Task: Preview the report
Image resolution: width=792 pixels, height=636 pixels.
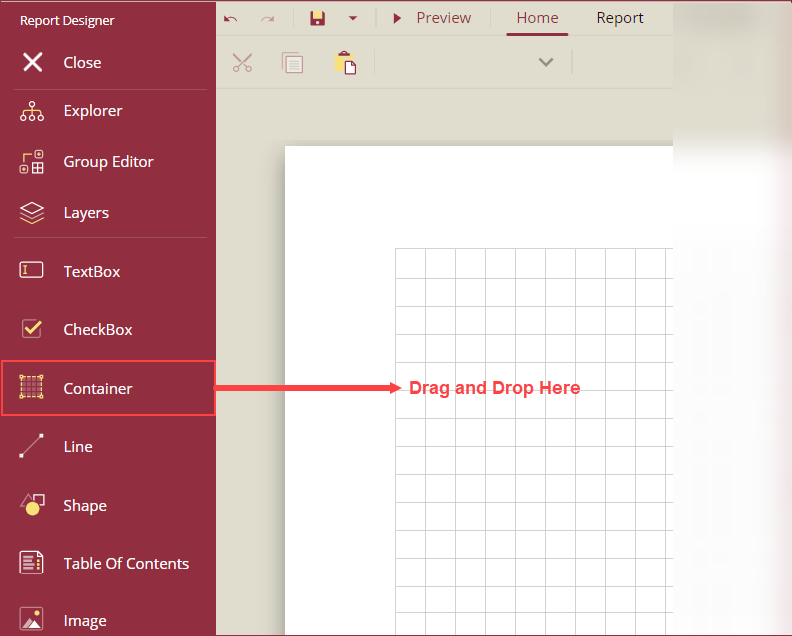Action: tap(432, 18)
